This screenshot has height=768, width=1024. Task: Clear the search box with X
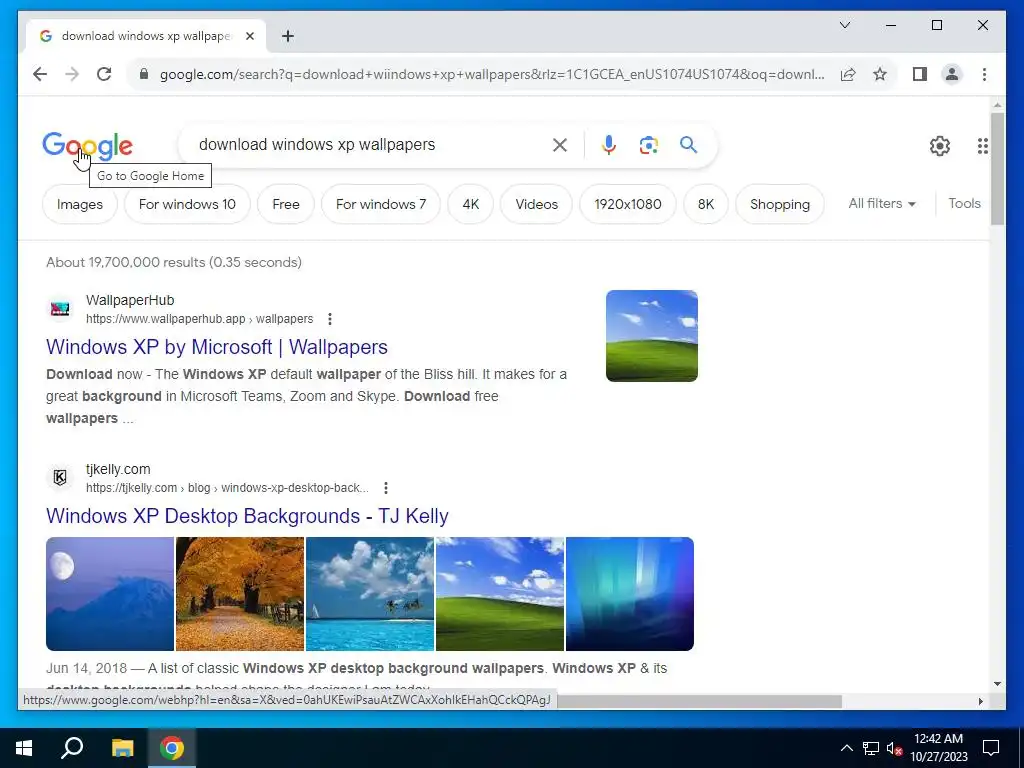560,145
